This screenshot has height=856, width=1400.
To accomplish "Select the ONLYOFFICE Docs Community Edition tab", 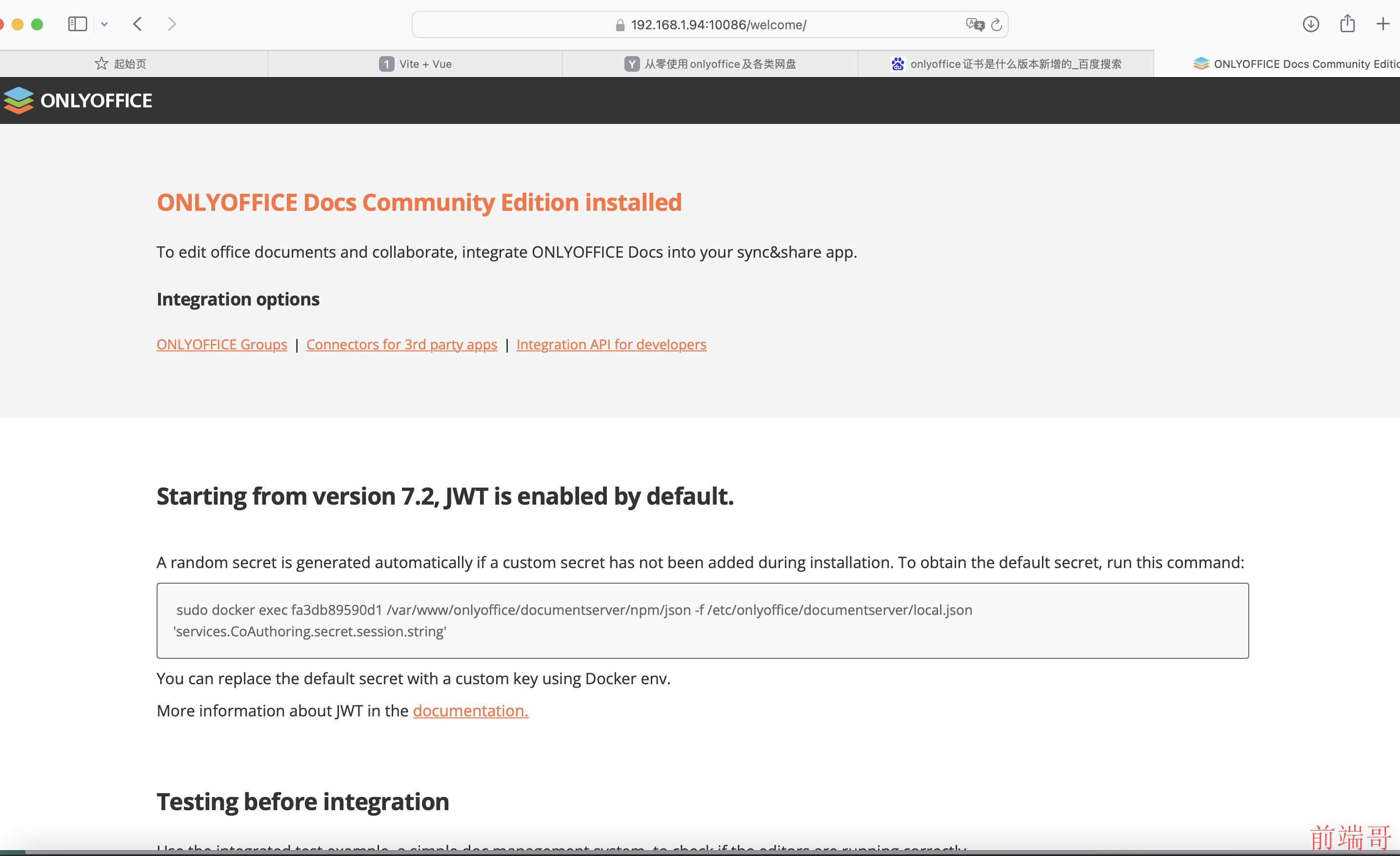I will (1277, 63).
